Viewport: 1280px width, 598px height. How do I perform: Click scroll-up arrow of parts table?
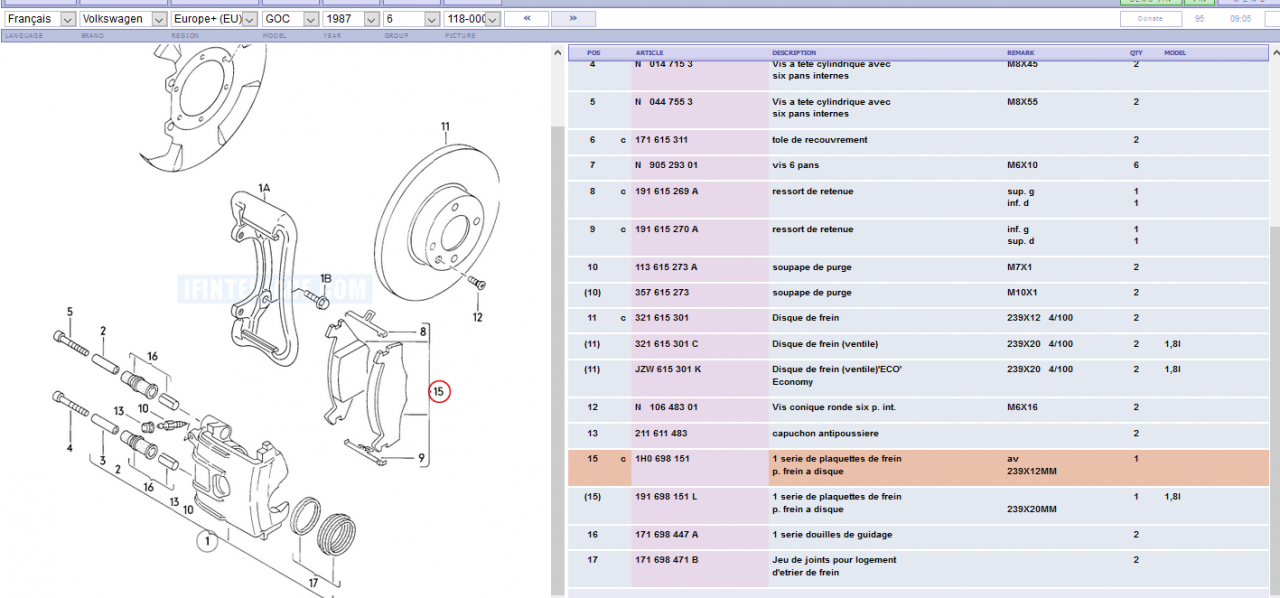coord(1273,52)
